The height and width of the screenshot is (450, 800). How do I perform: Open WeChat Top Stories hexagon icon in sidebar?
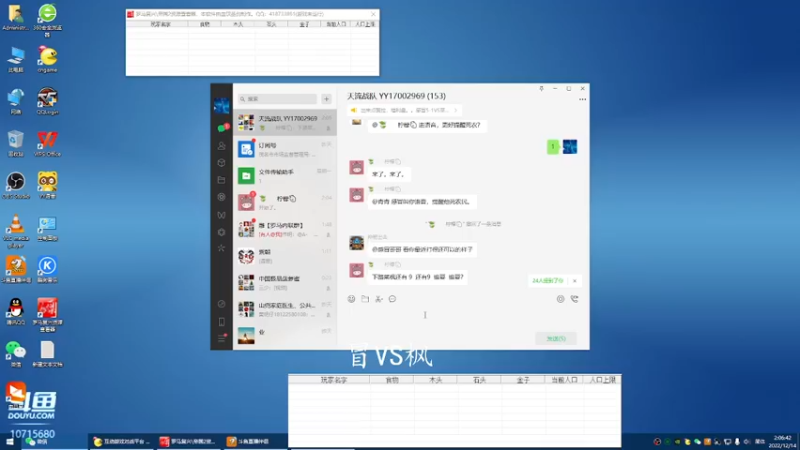pos(221,232)
